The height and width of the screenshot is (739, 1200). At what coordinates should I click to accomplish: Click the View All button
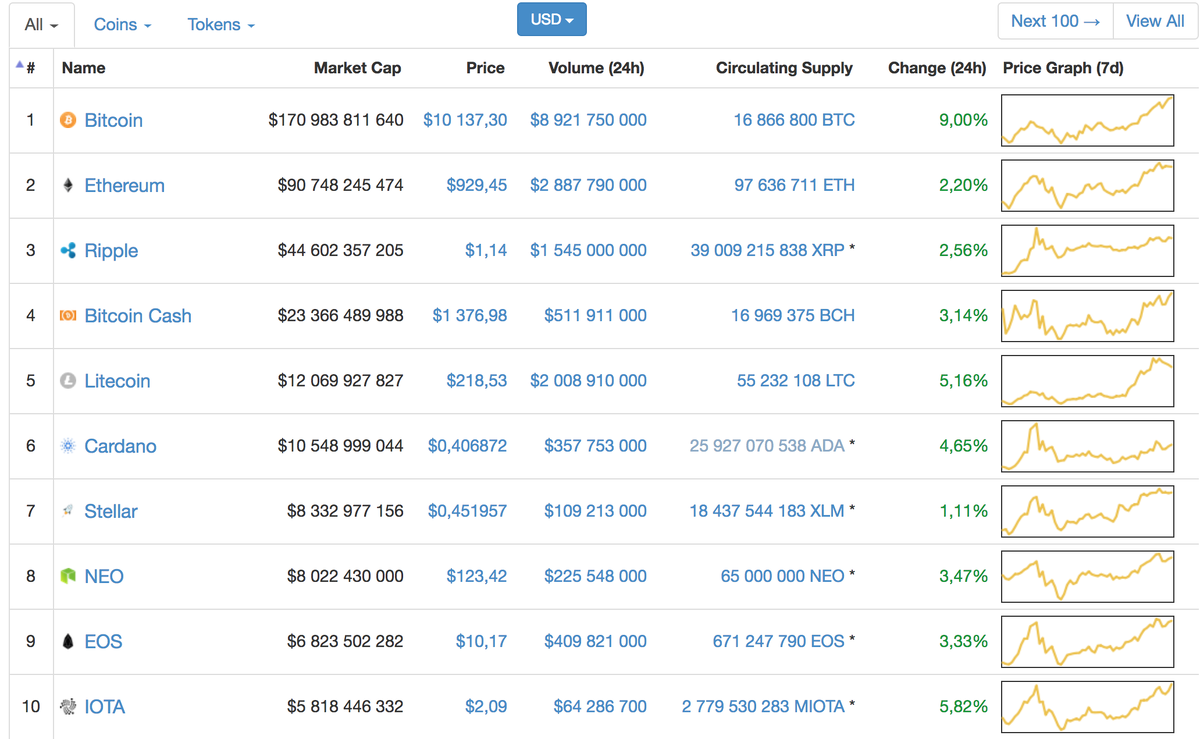click(1155, 21)
